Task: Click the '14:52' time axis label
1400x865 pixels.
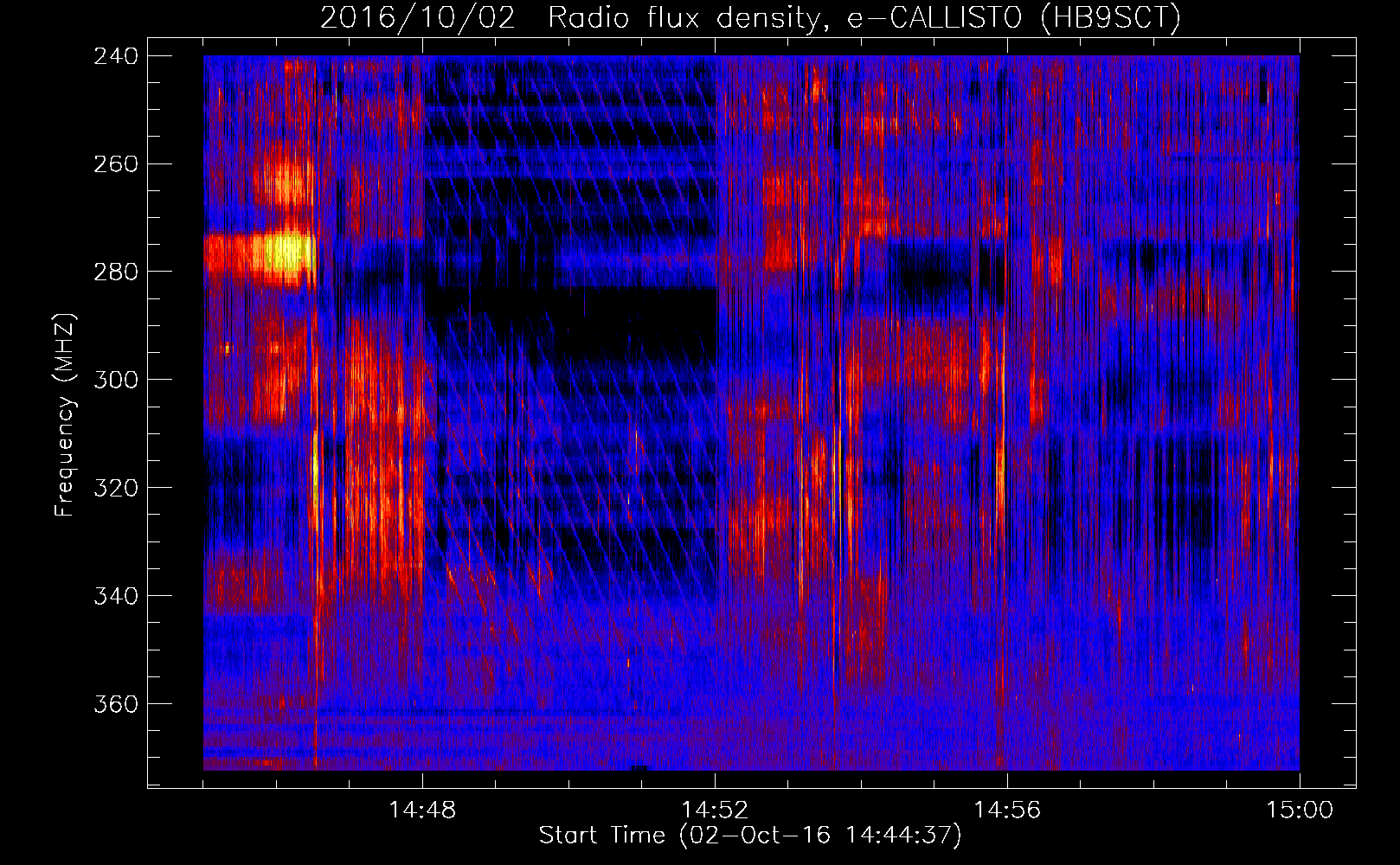Action: (x=716, y=811)
